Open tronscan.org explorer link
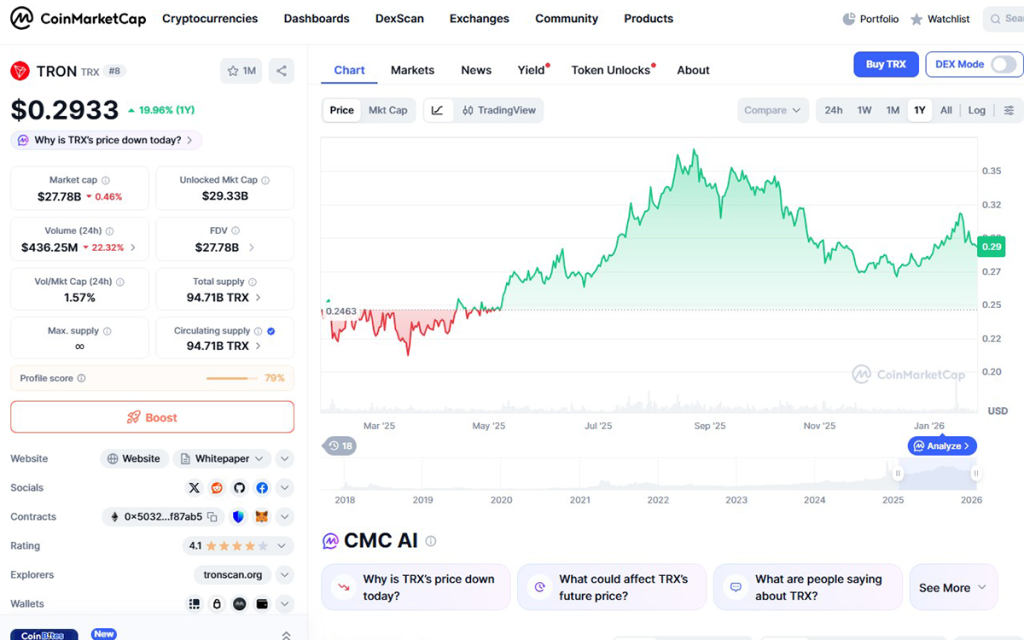Screen dimensions: 1024x640 click(x=232, y=575)
